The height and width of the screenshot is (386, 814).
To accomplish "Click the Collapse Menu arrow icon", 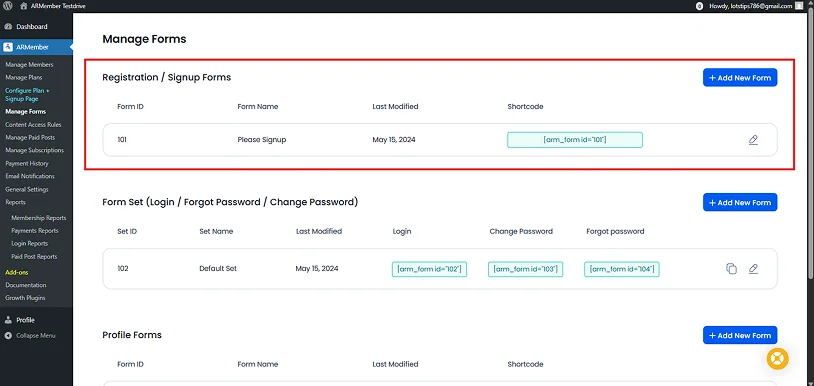I will pyautogui.click(x=8, y=336).
